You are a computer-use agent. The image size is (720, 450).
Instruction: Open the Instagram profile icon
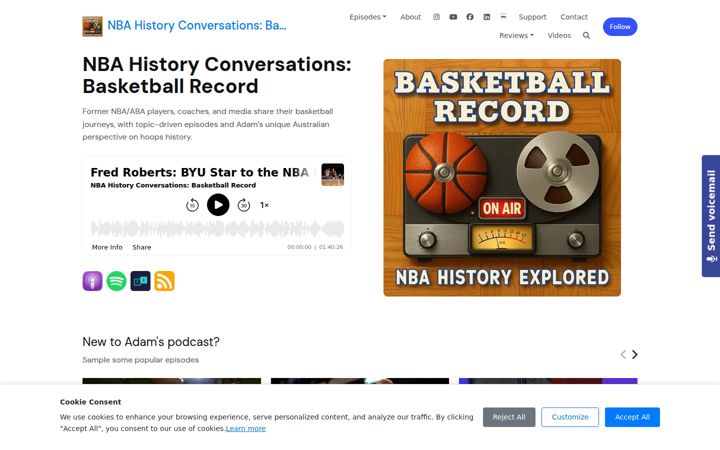(x=436, y=17)
